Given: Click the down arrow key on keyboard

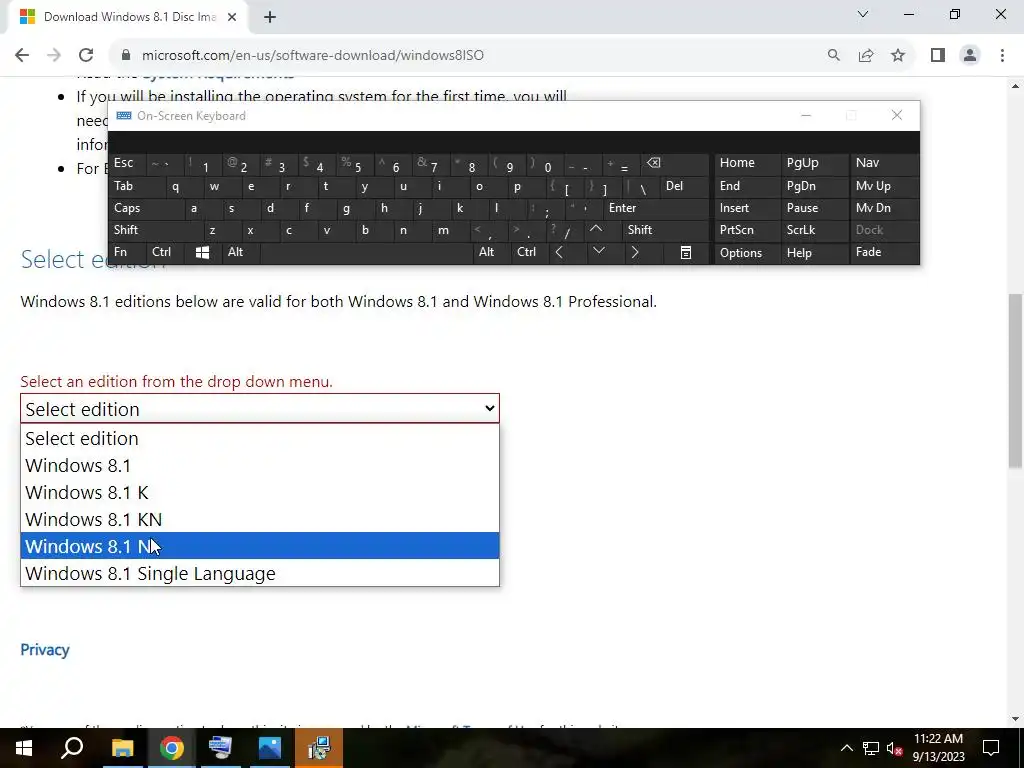Looking at the screenshot, I should (598, 252).
